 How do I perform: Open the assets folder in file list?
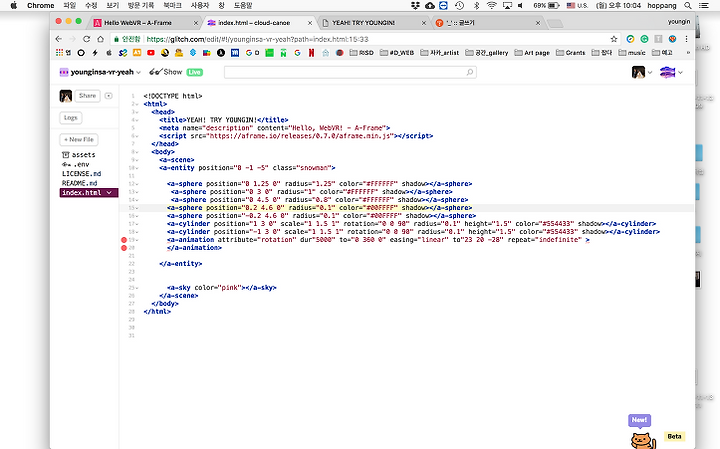79,155
